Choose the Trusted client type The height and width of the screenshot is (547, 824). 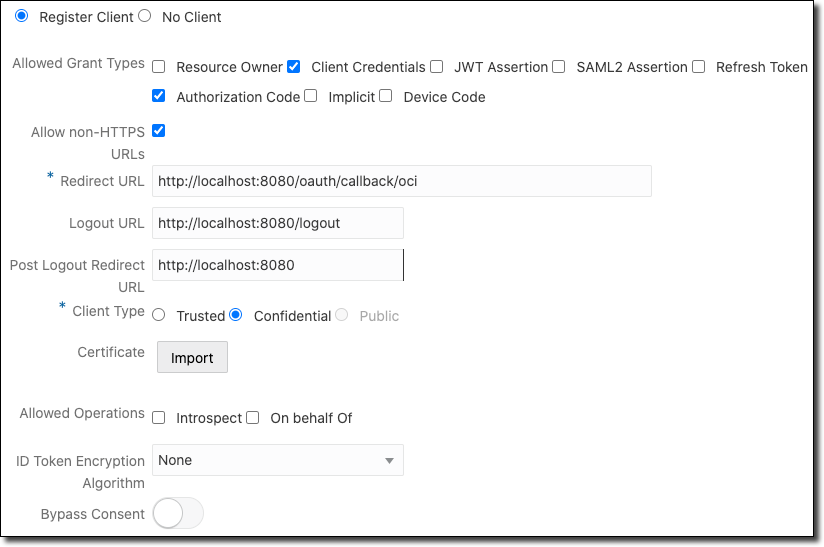tap(159, 315)
